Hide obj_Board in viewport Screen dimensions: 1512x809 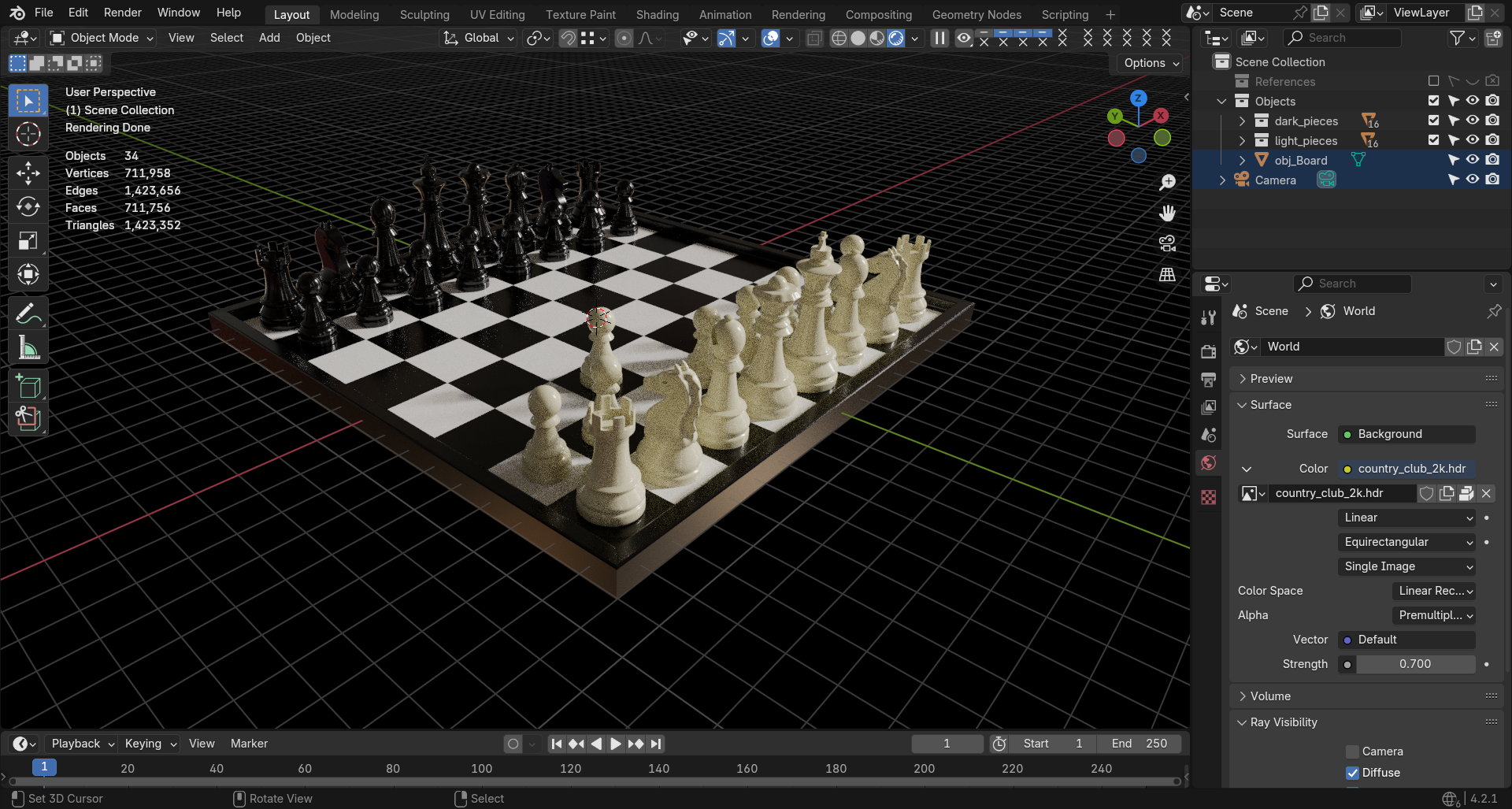tap(1472, 160)
